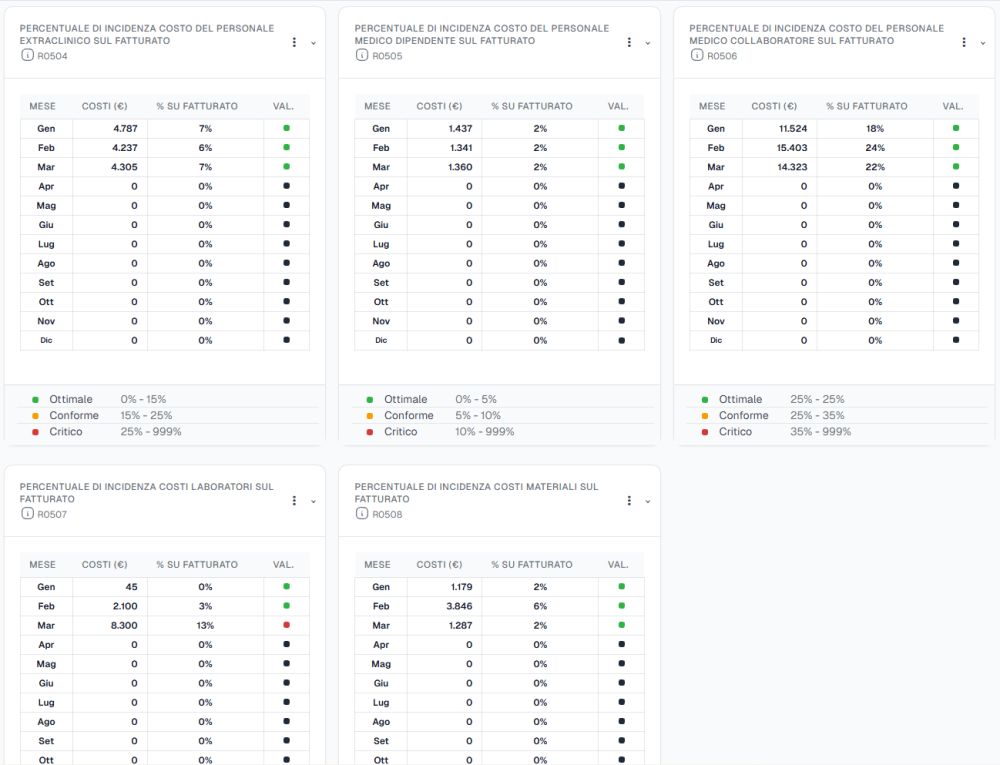Click the green Ottimale legend dot in R0504
Screen dimensions: 1000x765
pyautogui.click(x=36, y=400)
